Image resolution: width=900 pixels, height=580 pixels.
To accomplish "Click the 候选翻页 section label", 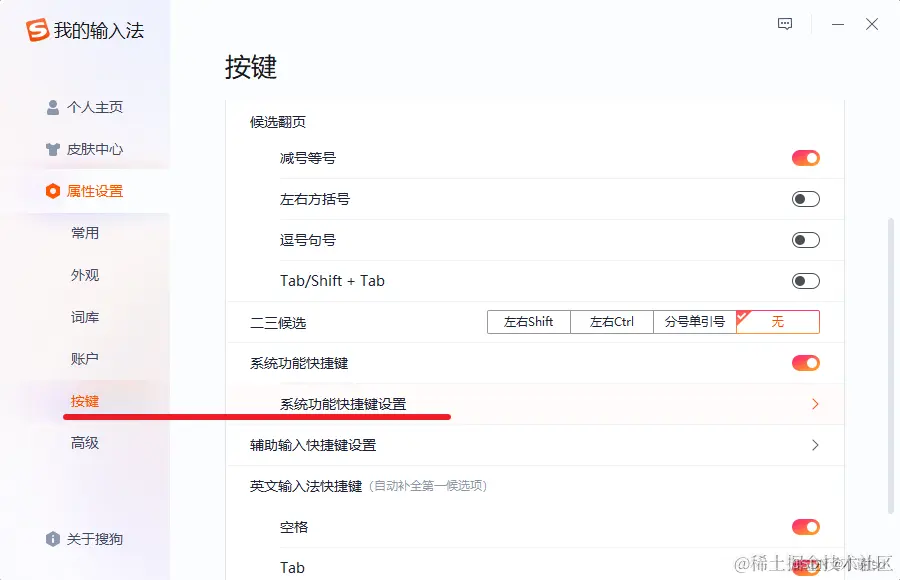I will tap(278, 122).
